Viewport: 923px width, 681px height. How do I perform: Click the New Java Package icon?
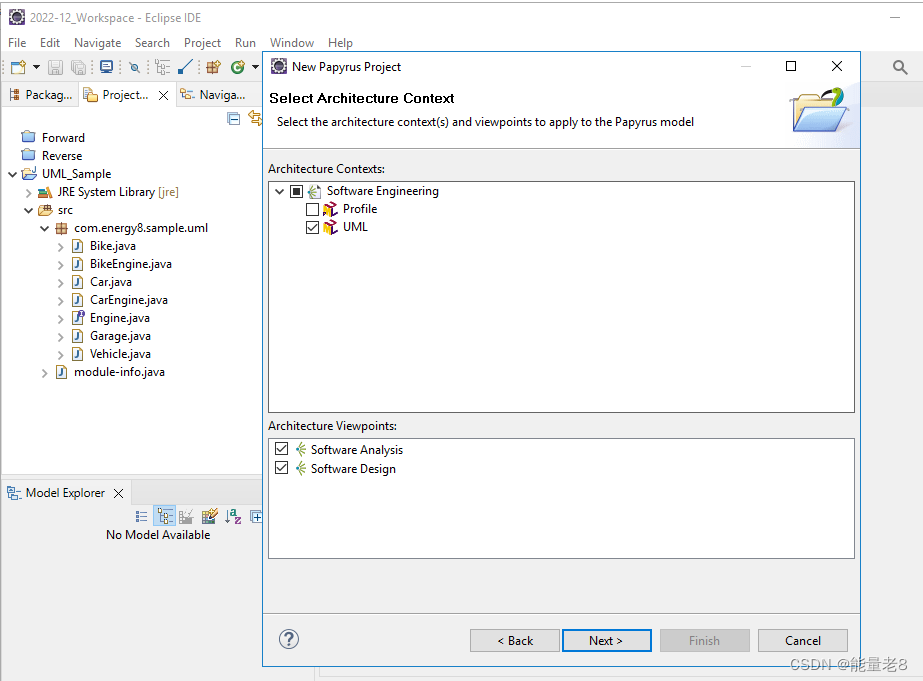coord(213,67)
